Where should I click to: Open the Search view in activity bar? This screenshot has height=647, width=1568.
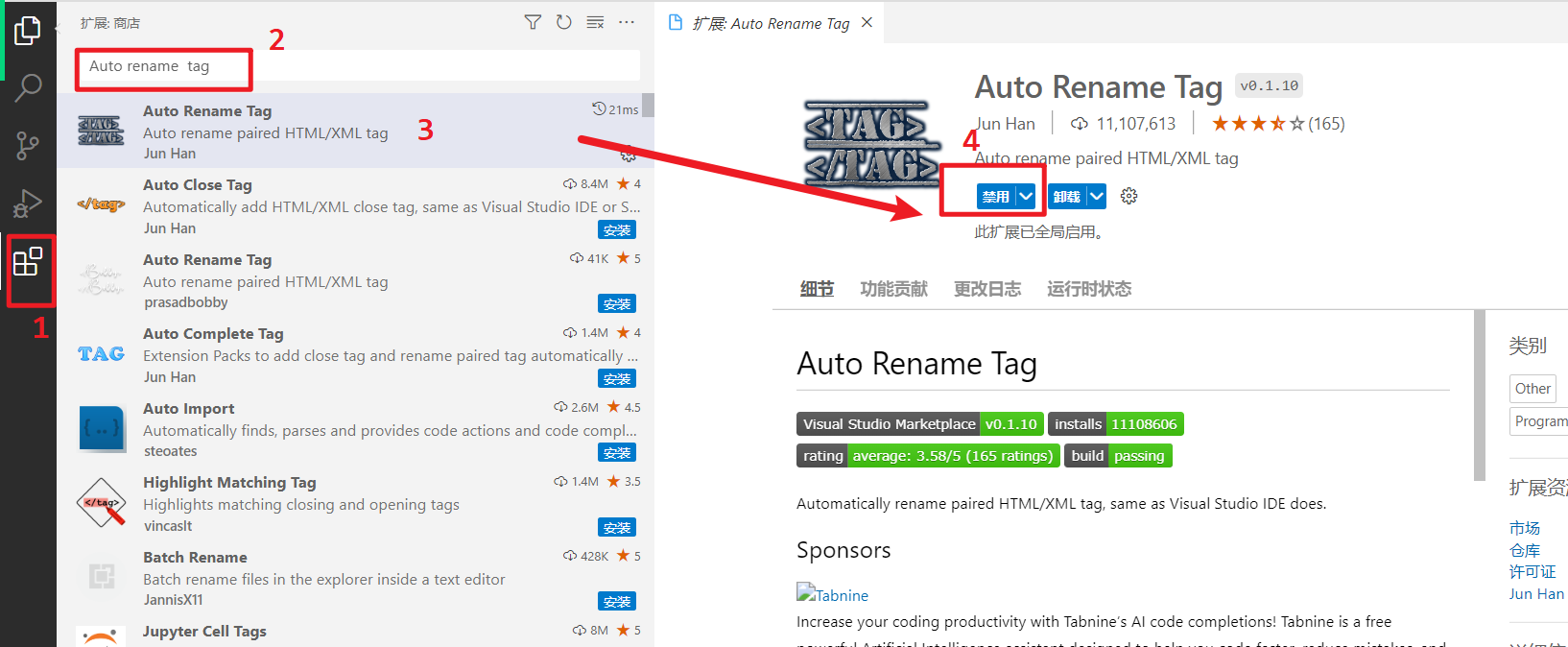click(x=28, y=88)
